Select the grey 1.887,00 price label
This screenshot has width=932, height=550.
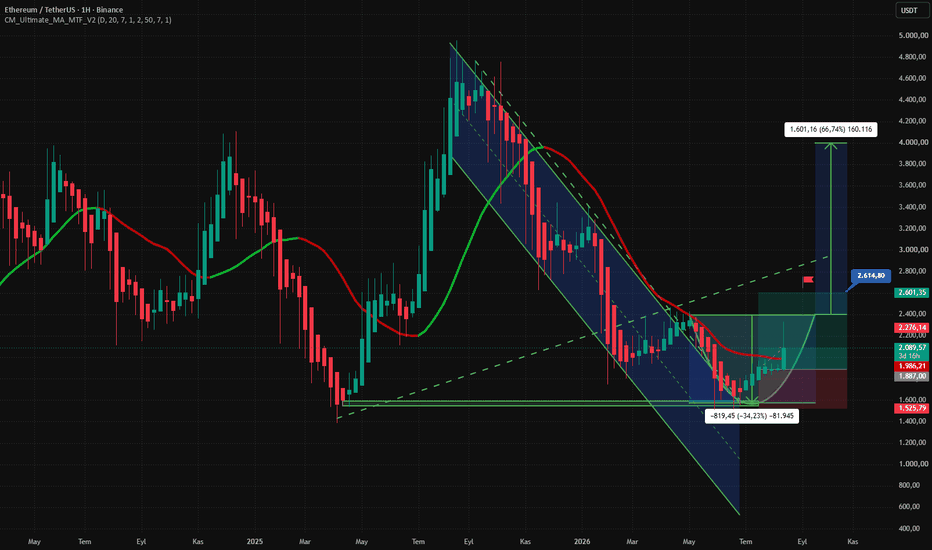click(x=912, y=376)
